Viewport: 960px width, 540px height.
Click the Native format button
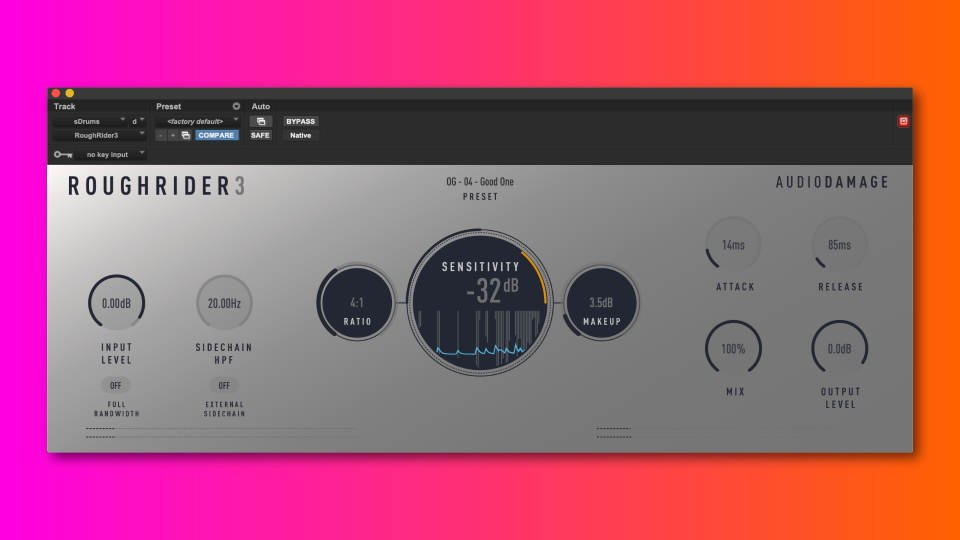click(x=301, y=135)
